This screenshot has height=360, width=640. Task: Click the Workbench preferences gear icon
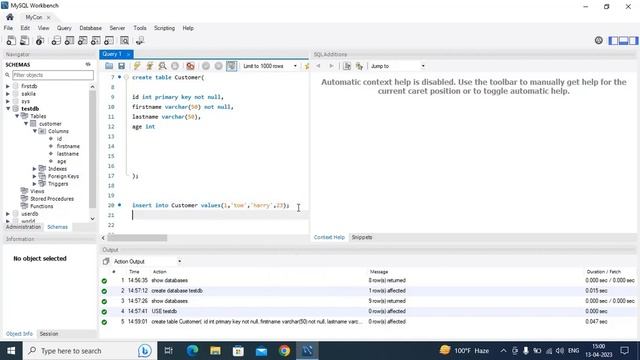[x=599, y=40]
